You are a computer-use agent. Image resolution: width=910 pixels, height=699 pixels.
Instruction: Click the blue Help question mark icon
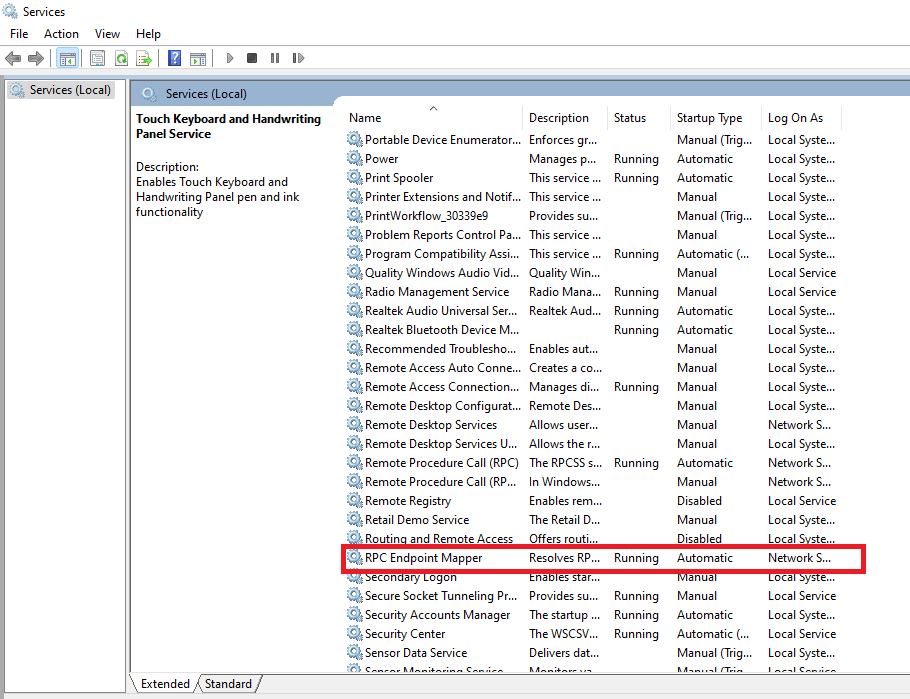pyautogui.click(x=175, y=59)
